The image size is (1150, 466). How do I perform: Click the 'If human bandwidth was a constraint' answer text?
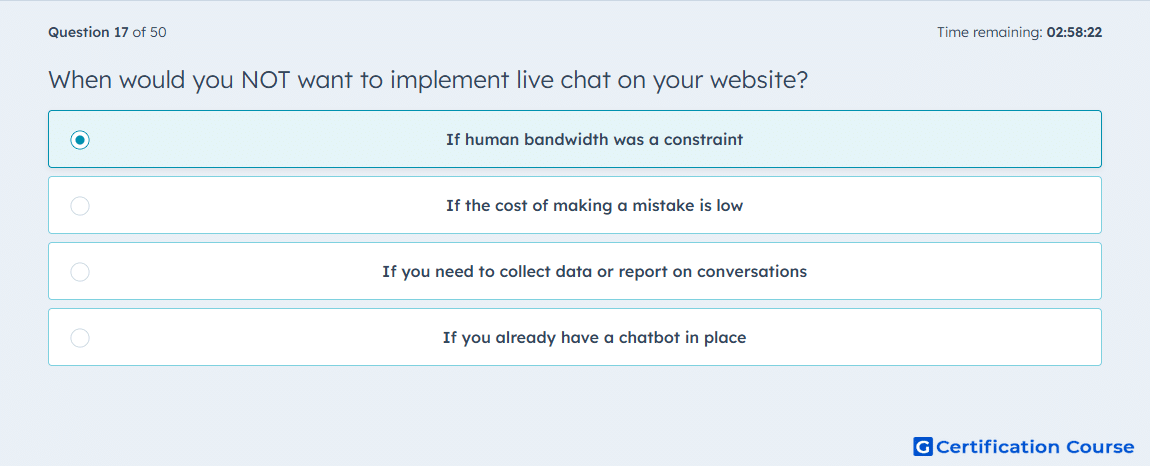594,139
